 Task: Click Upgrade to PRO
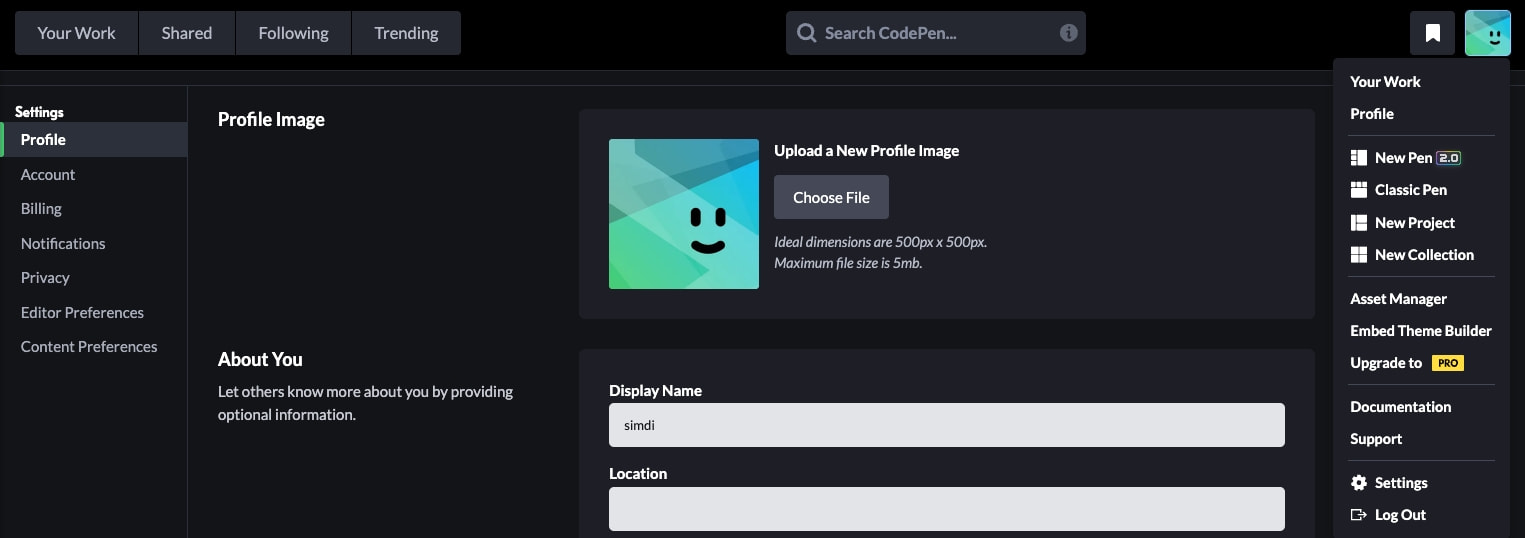tap(1407, 363)
